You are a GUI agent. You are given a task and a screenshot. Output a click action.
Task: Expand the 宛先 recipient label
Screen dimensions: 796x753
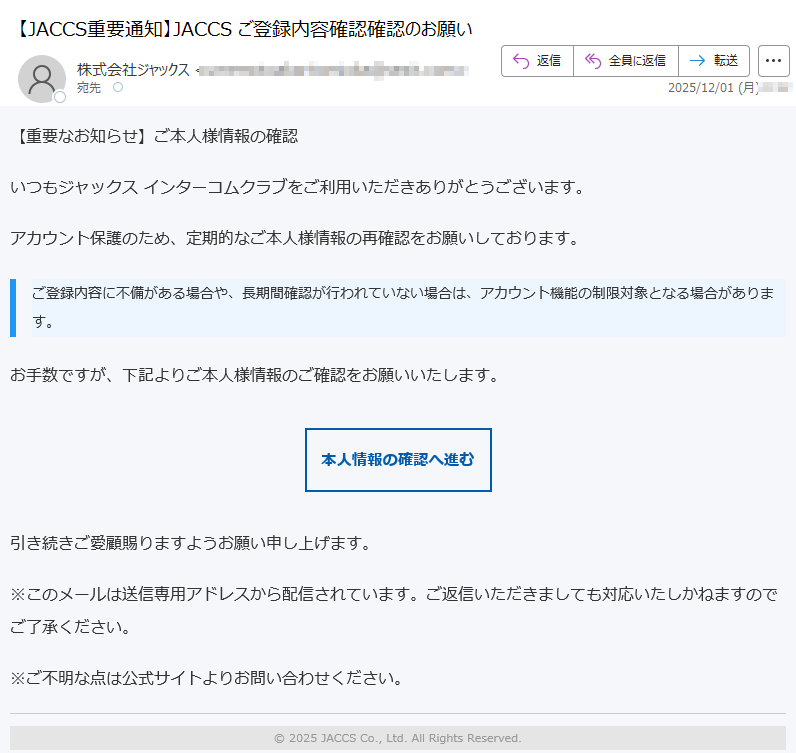(x=89, y=88)
